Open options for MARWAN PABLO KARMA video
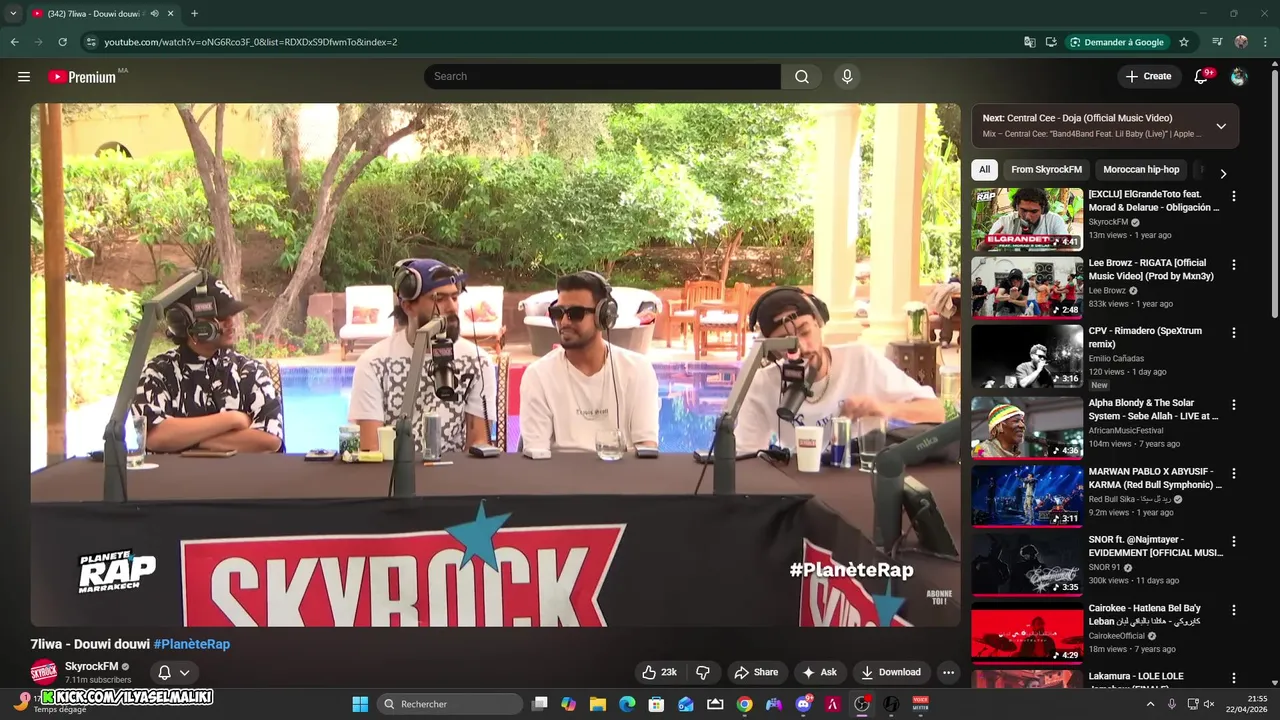Viewport: 1280px width, 720px height. click(x=1233, y=473)
